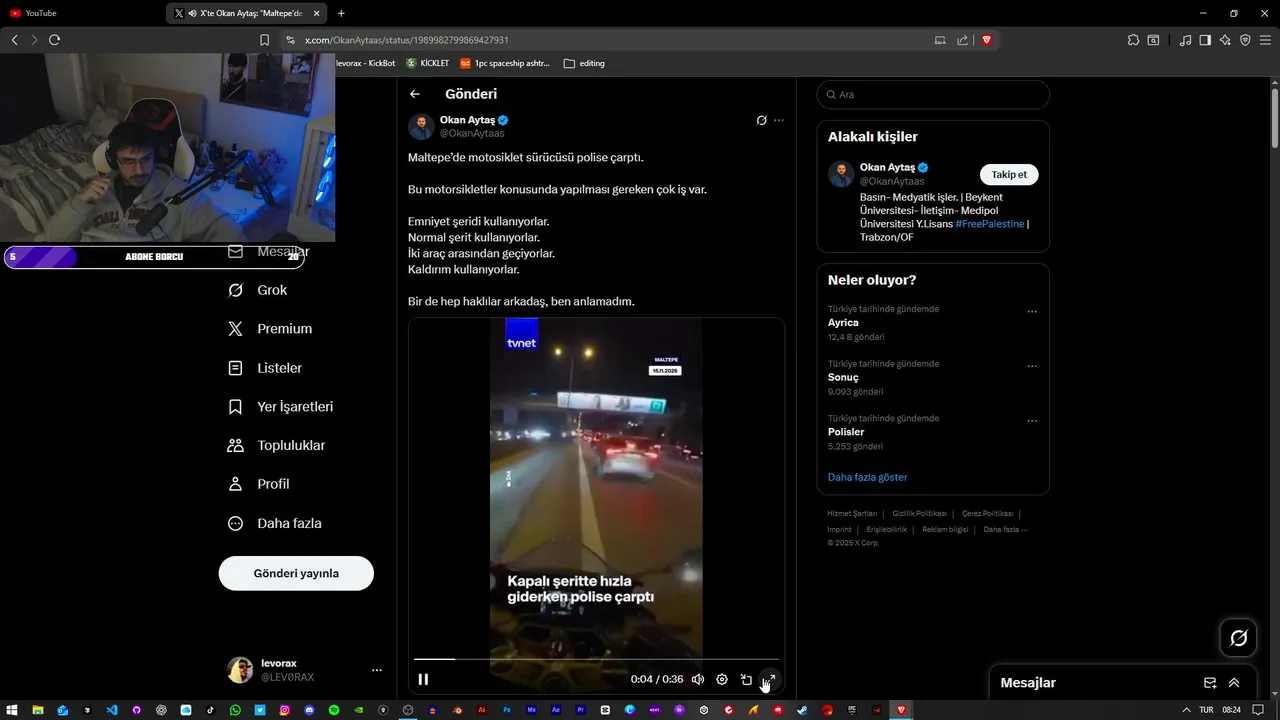Open Çerez Politikası footer link
This screenshot has width=1280, height=720.
(x=987, y=513)
